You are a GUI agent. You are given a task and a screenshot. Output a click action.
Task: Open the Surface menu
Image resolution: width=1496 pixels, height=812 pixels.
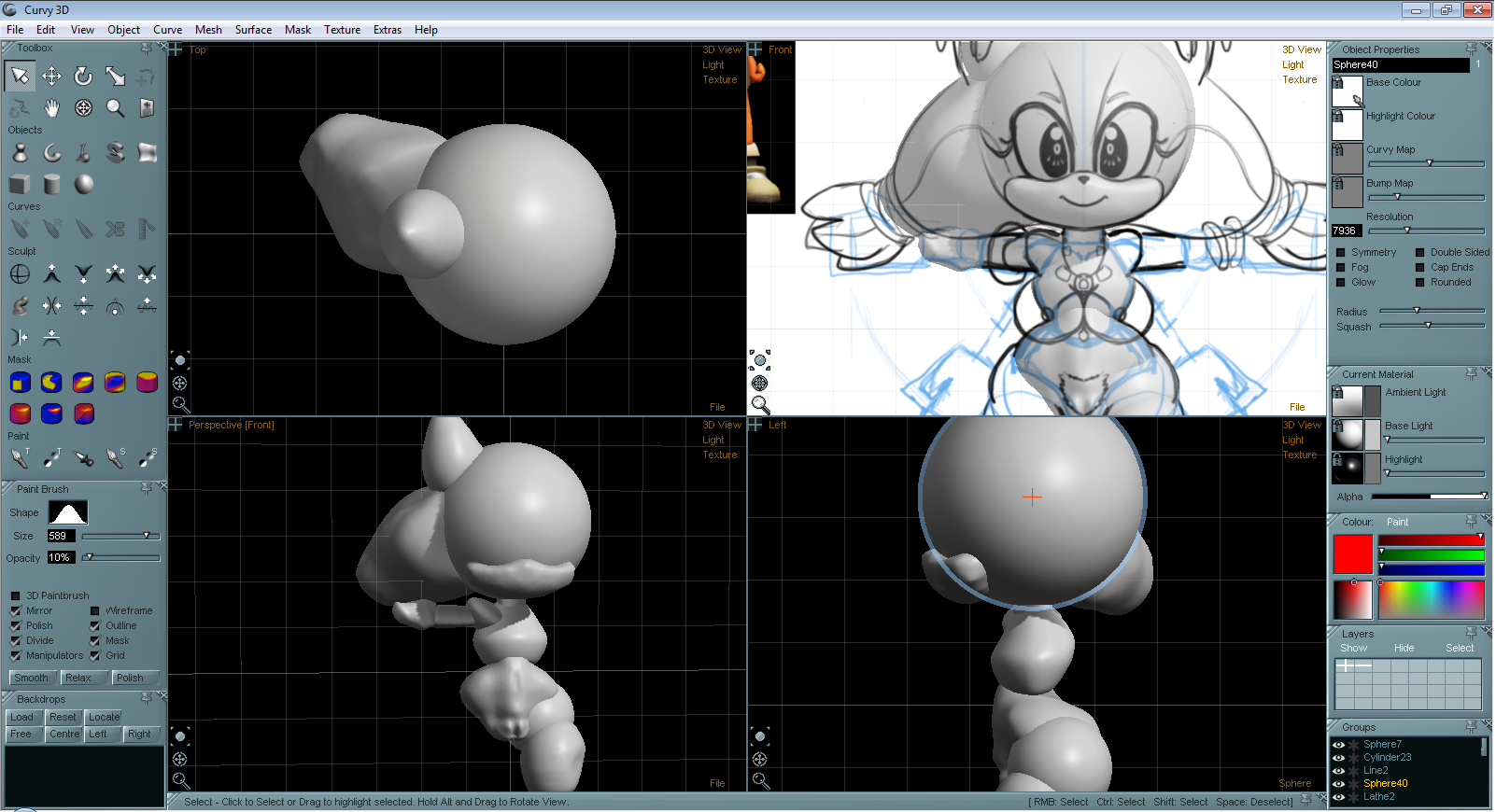tap(253, 30)
